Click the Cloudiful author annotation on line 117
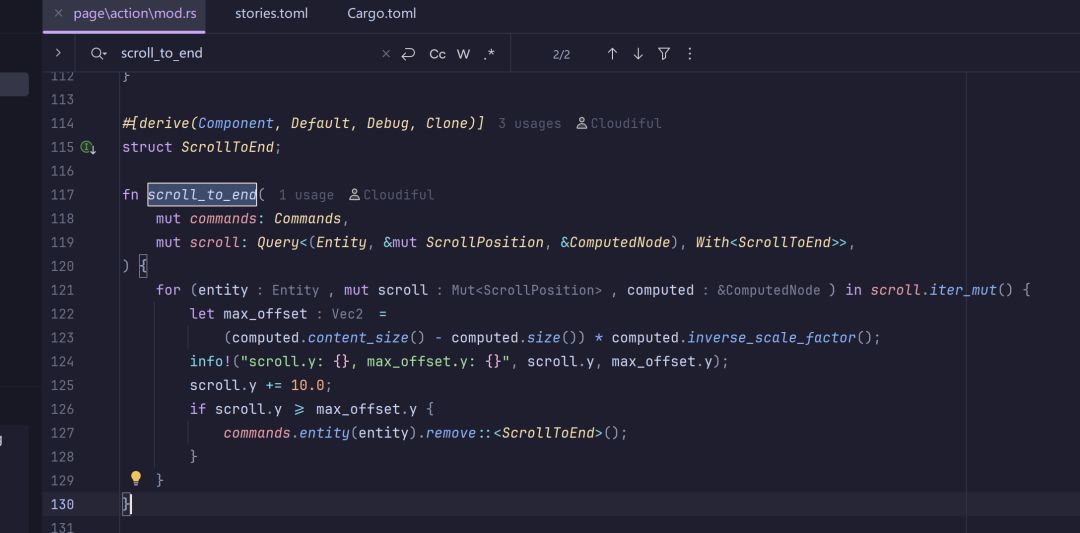The width and height of the screenshot is (1080, 533). (391, 195)
